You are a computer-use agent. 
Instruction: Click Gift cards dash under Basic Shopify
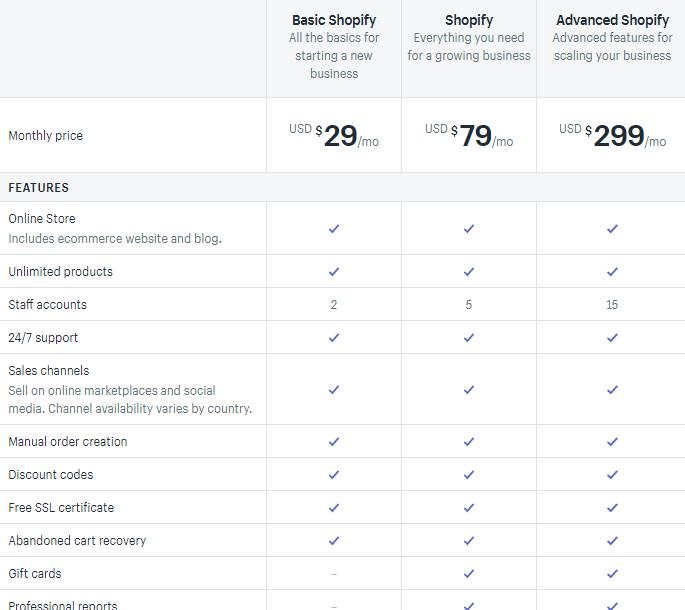(334, 574)
